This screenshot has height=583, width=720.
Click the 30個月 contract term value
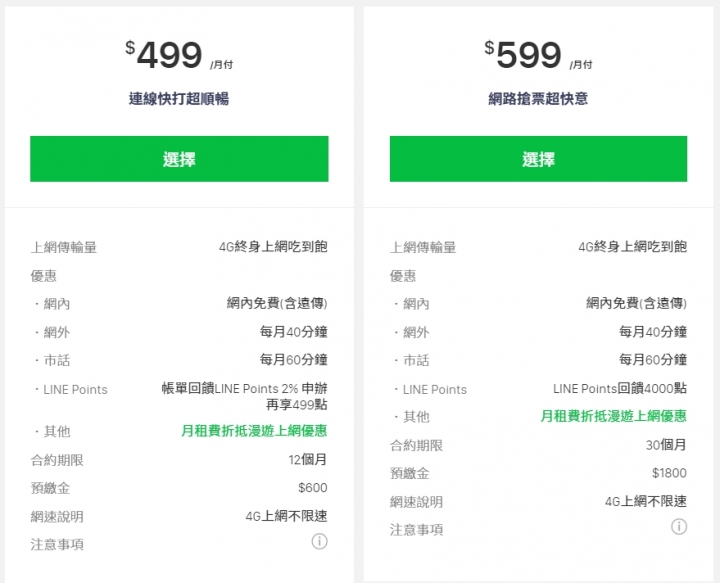666,445
